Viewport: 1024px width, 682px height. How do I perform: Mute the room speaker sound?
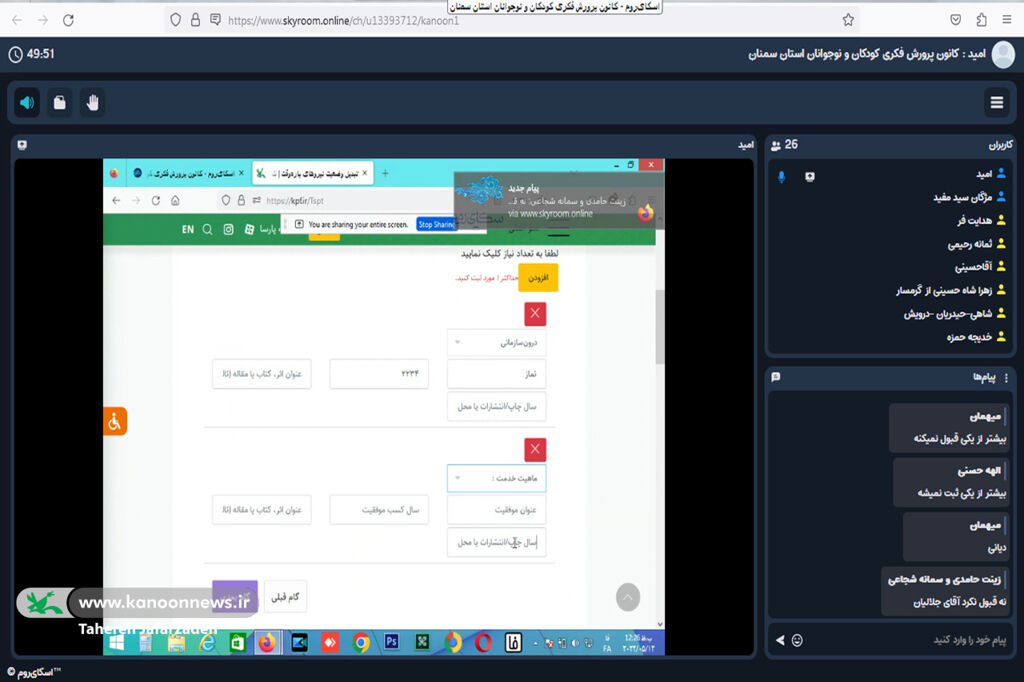[x=27, y=102]
